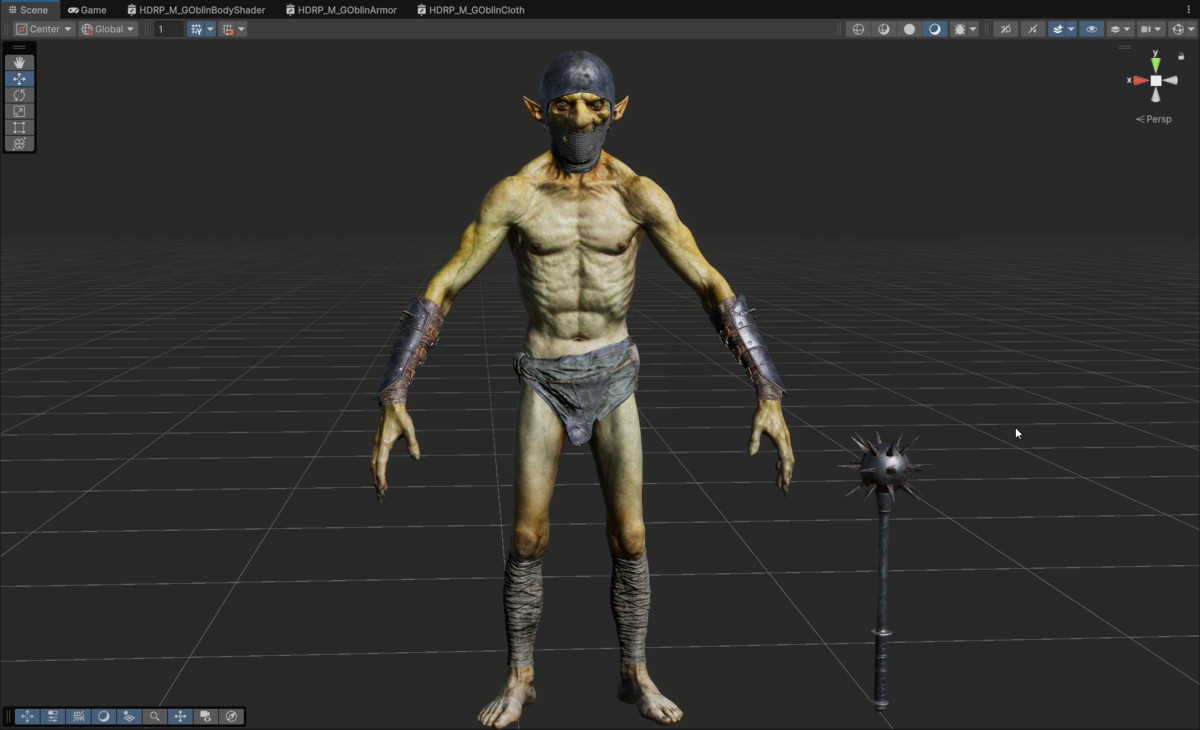1200x730 pixels.
Task: Toggle 2D view mode
Action: click(x=1006, y=29)
